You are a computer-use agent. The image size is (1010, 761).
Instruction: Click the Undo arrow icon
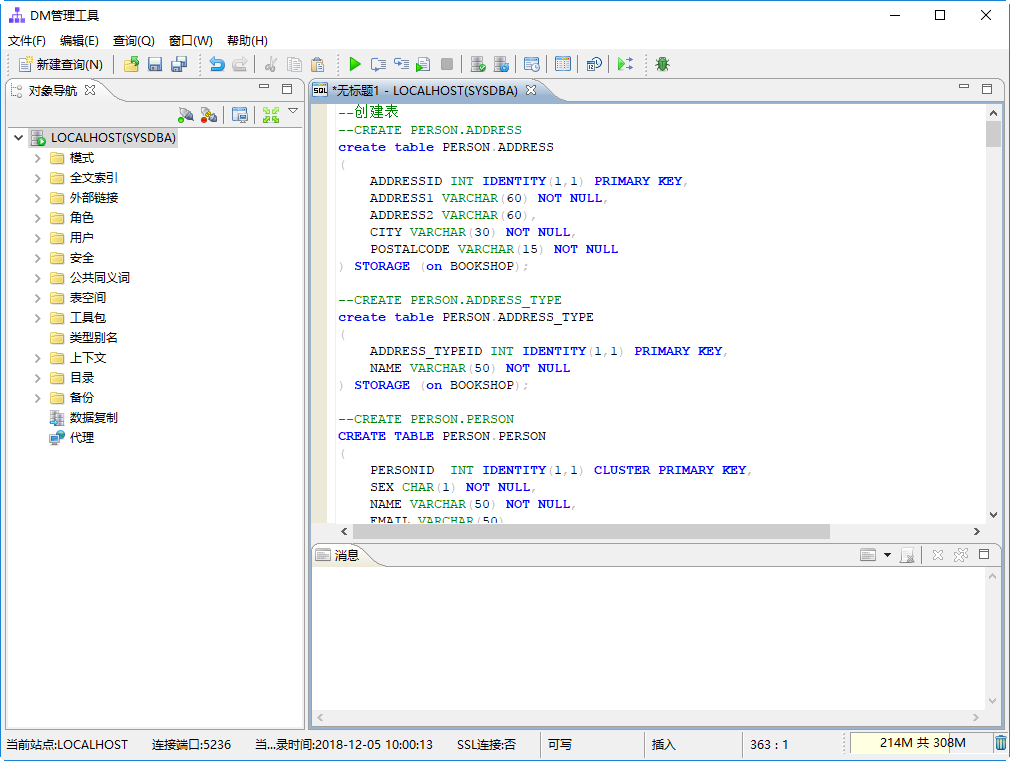217,64
